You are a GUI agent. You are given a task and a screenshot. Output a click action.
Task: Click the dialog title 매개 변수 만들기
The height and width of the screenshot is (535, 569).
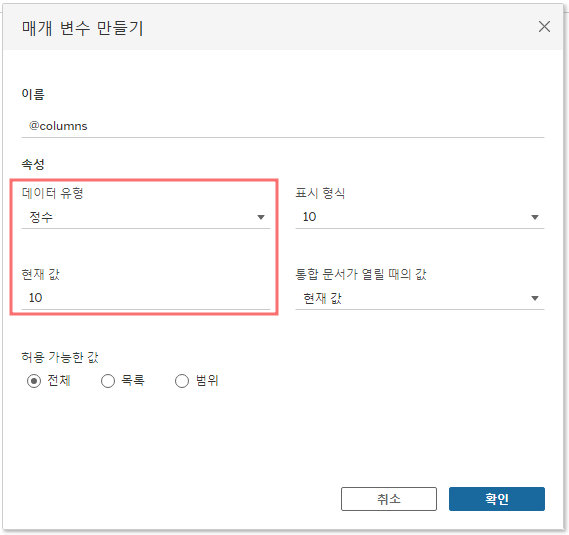83,28
